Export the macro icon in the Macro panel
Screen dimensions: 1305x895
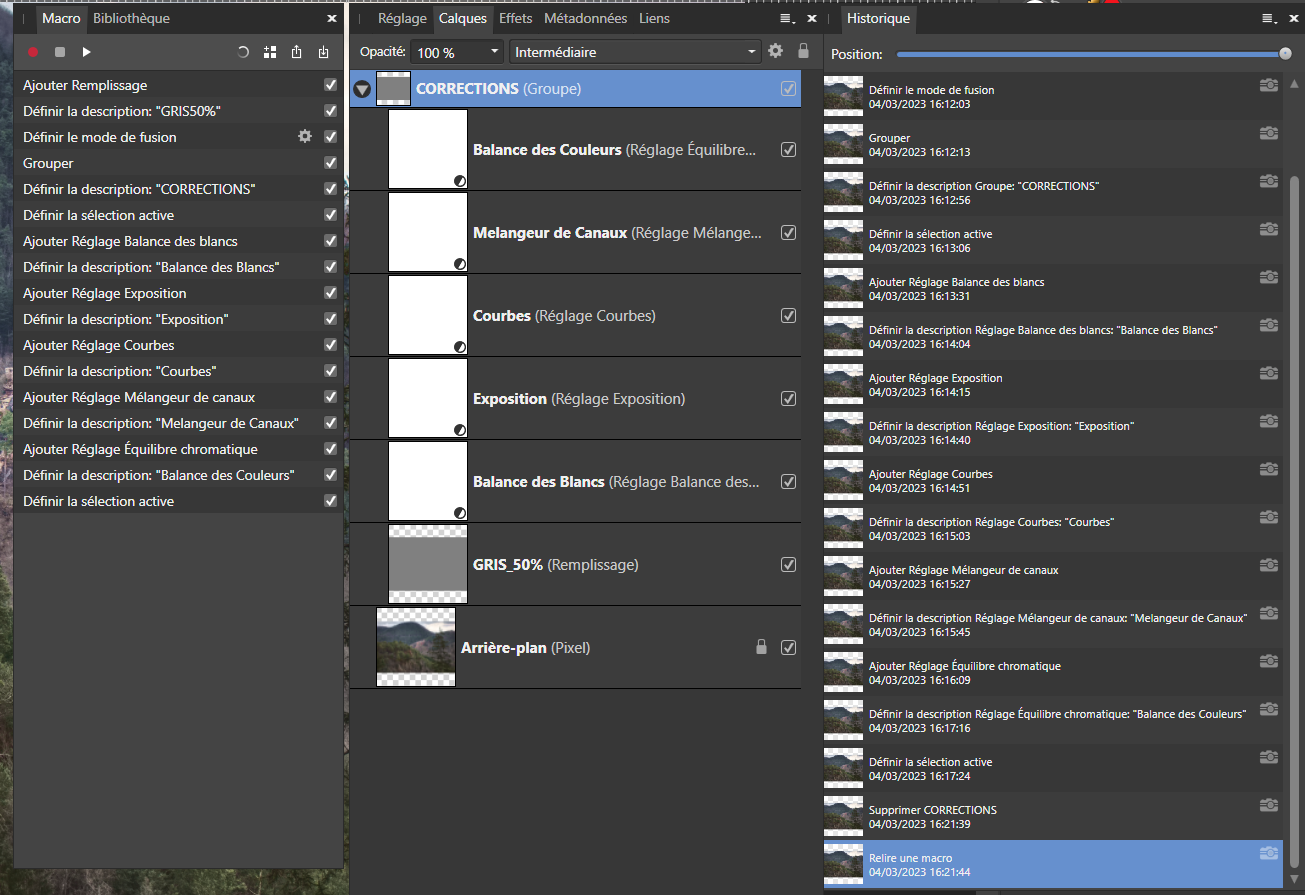pyautogui.click(x=297, y=52)
